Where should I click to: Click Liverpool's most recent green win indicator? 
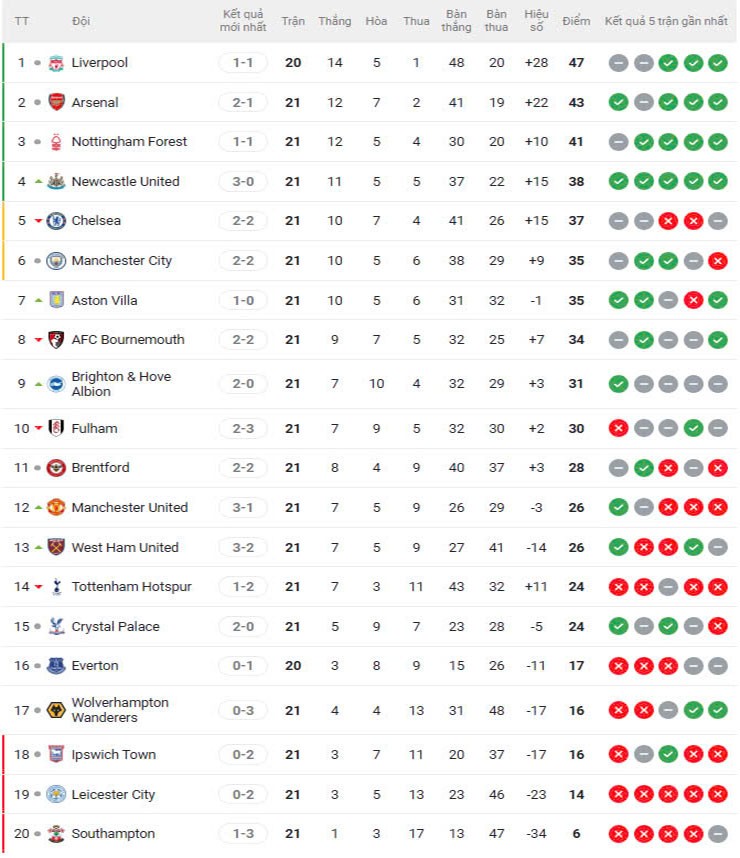[717, 63]
